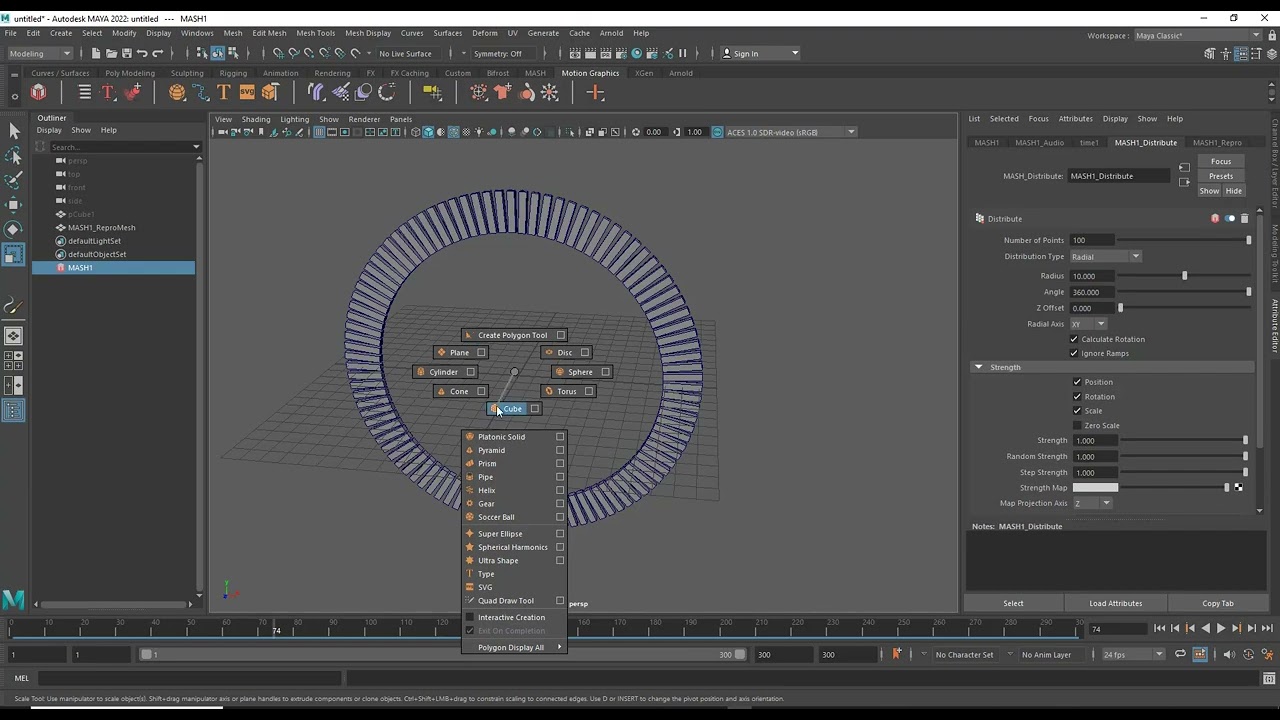Click the play backward button
1280x720 pixels.
(x=1205, y=628)
